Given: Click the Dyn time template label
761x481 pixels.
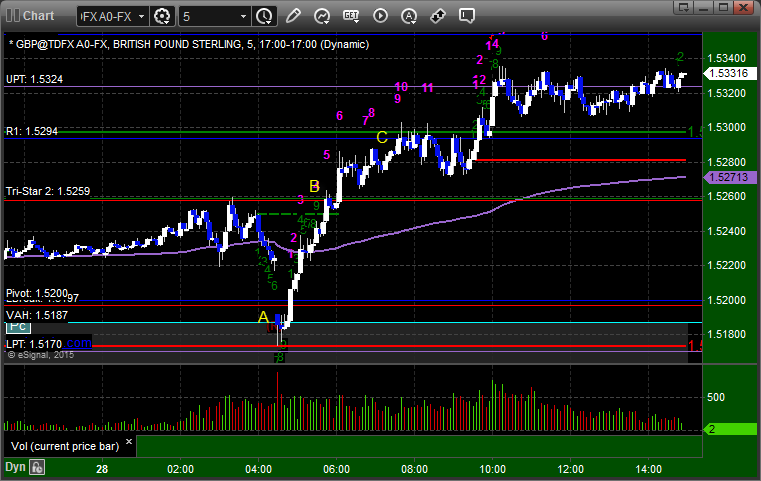Looking at the screenshot, I should (15, 467).
